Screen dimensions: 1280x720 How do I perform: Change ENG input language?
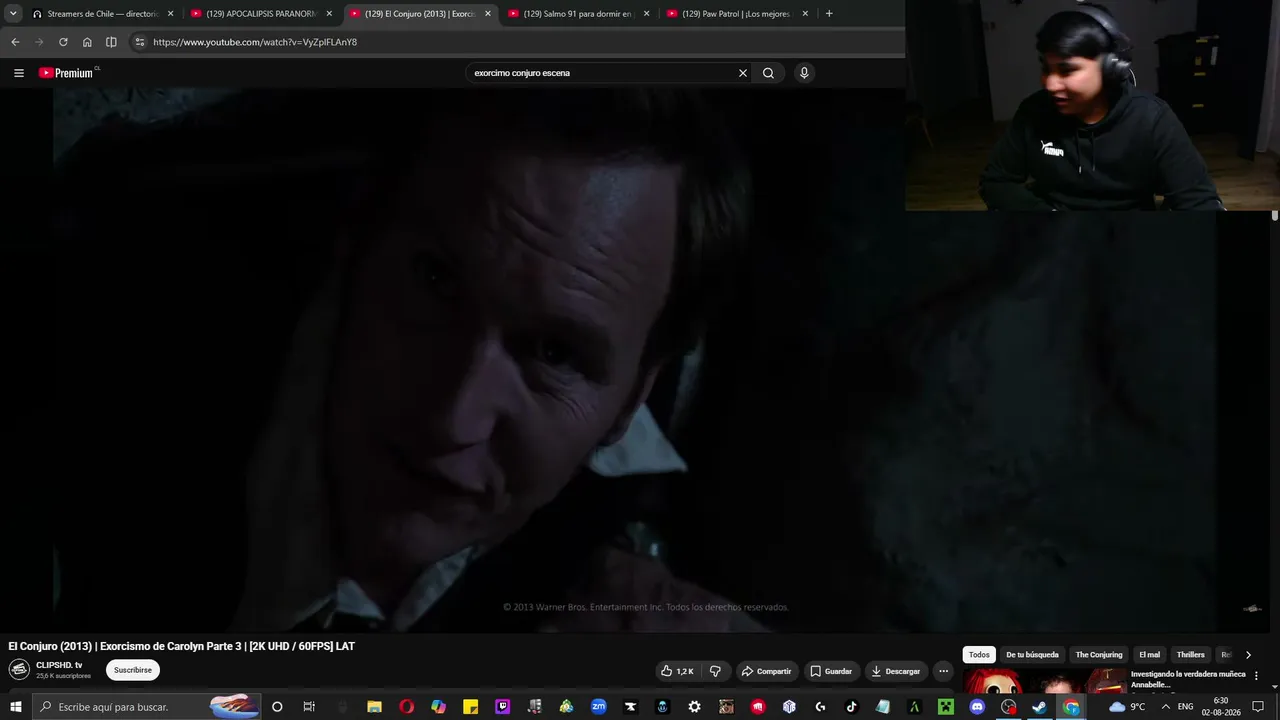[1186, 707]
